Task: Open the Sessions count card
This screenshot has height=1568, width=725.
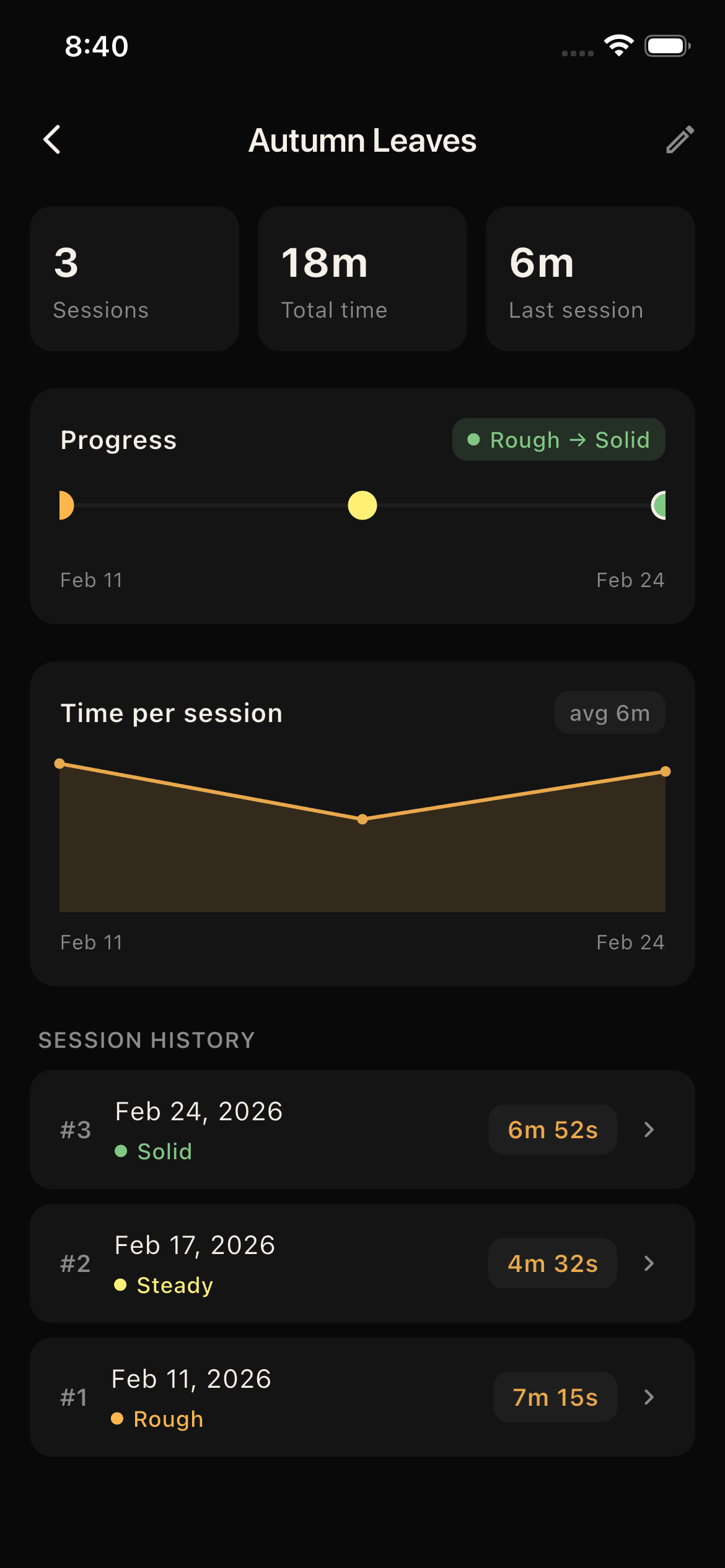Action: click(x=134, y=279)
